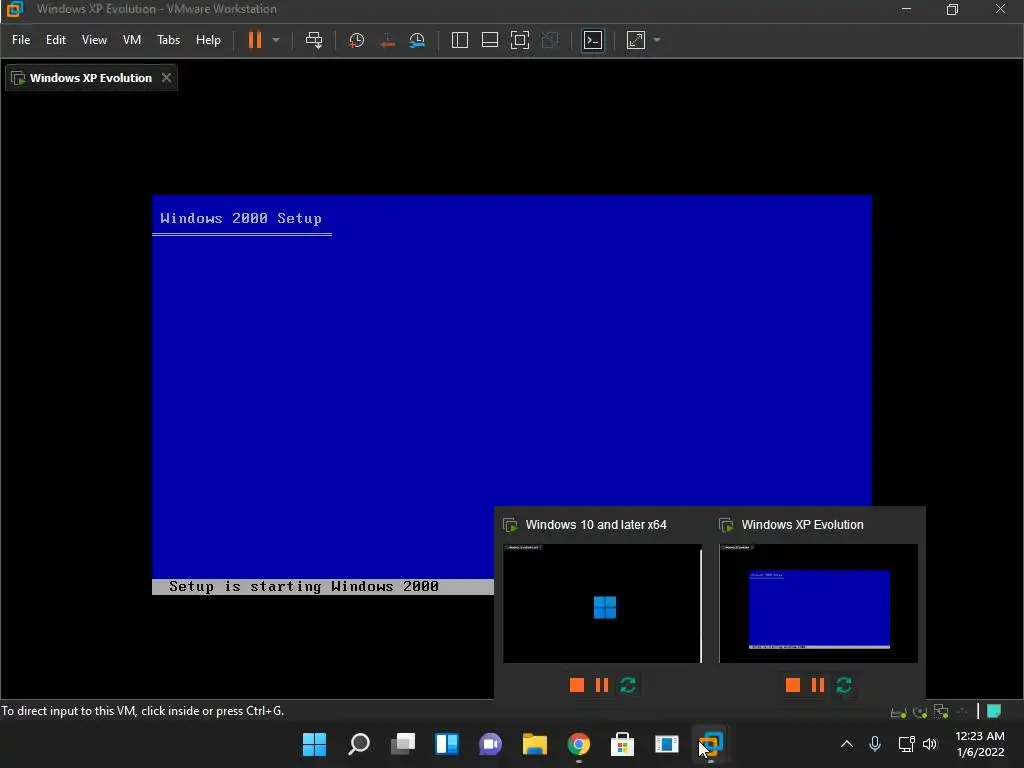Image resolution: width=1024 pixels, height=768 pixels.
Task: Click the network adapter status icon
Action: [x=941, y=711]
